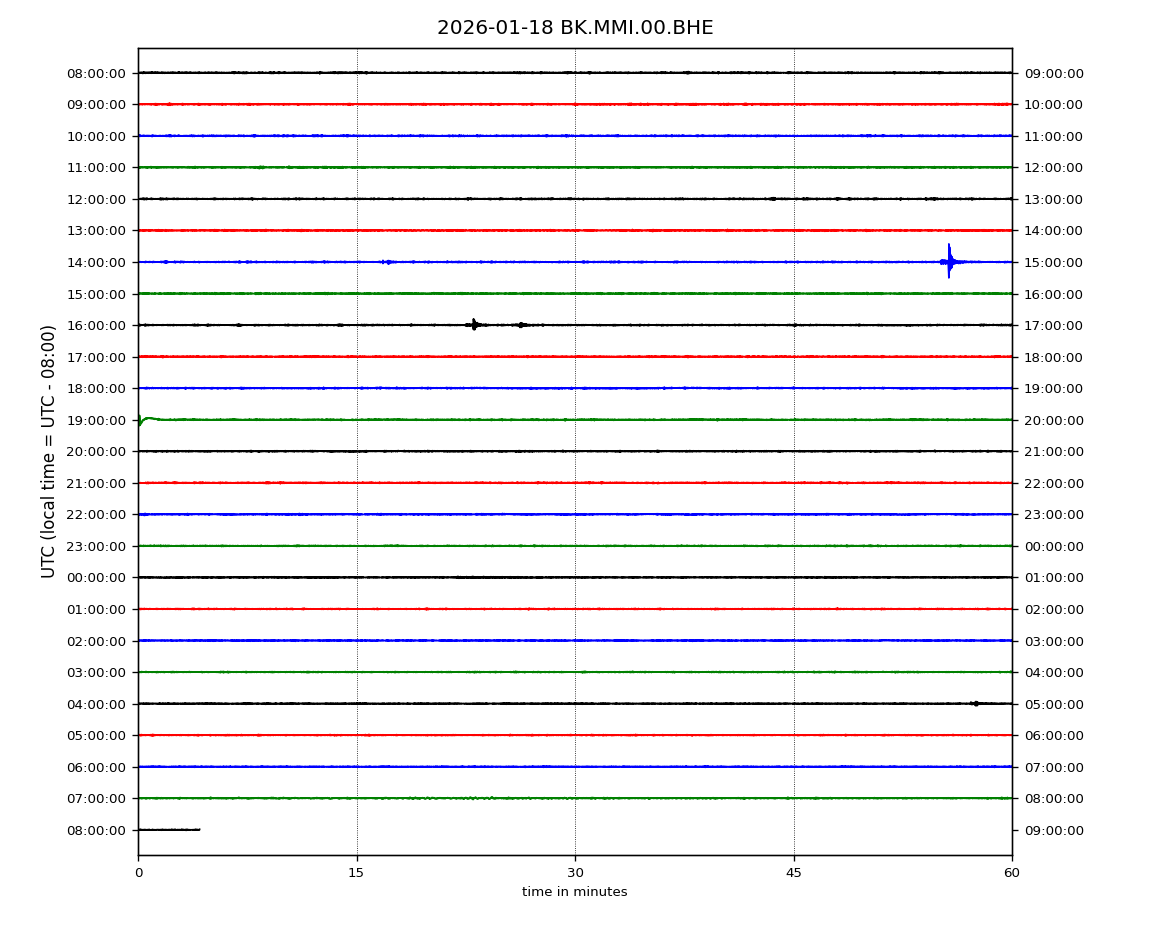The image size is (1150, 950).
Task: Click the short partial black trace at the bottom
Action: click(169, 829)
